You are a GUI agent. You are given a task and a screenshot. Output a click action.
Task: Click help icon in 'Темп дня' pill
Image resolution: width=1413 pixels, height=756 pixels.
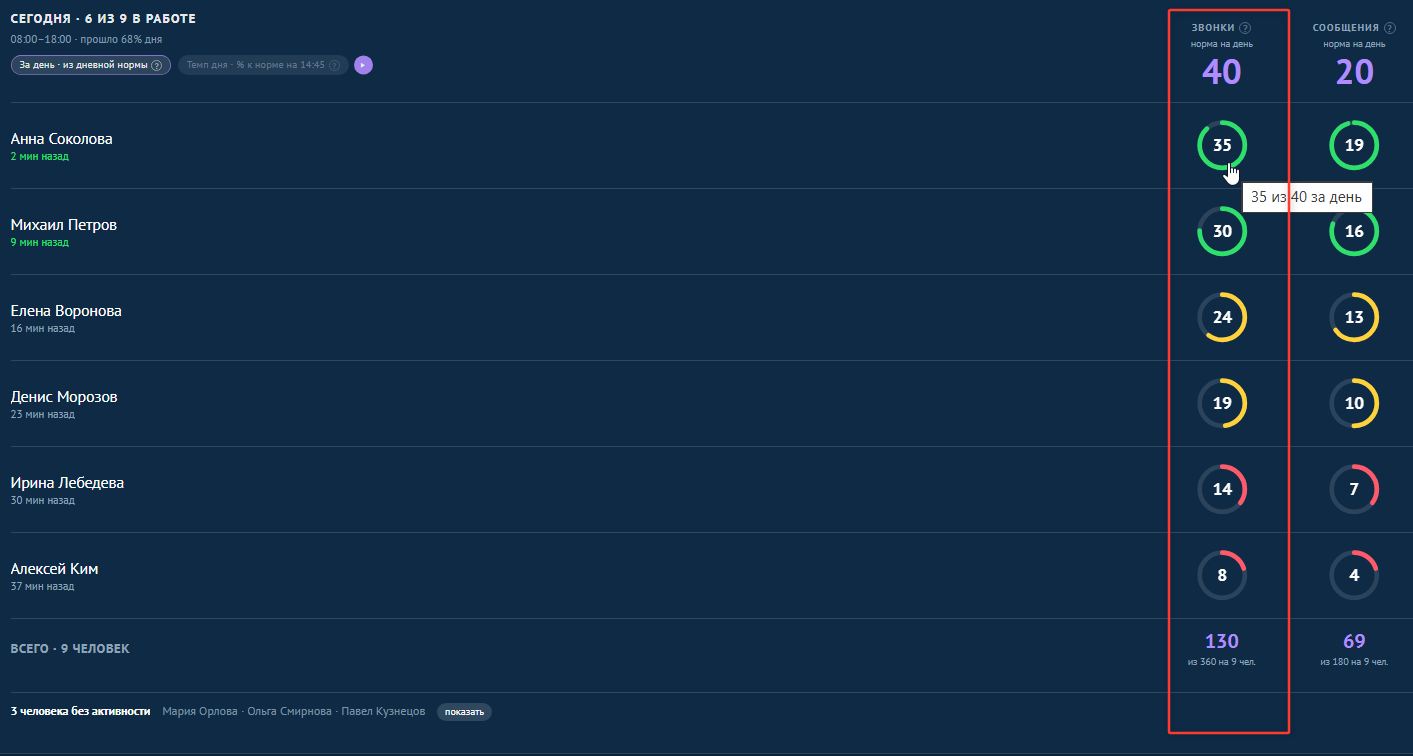334,65
